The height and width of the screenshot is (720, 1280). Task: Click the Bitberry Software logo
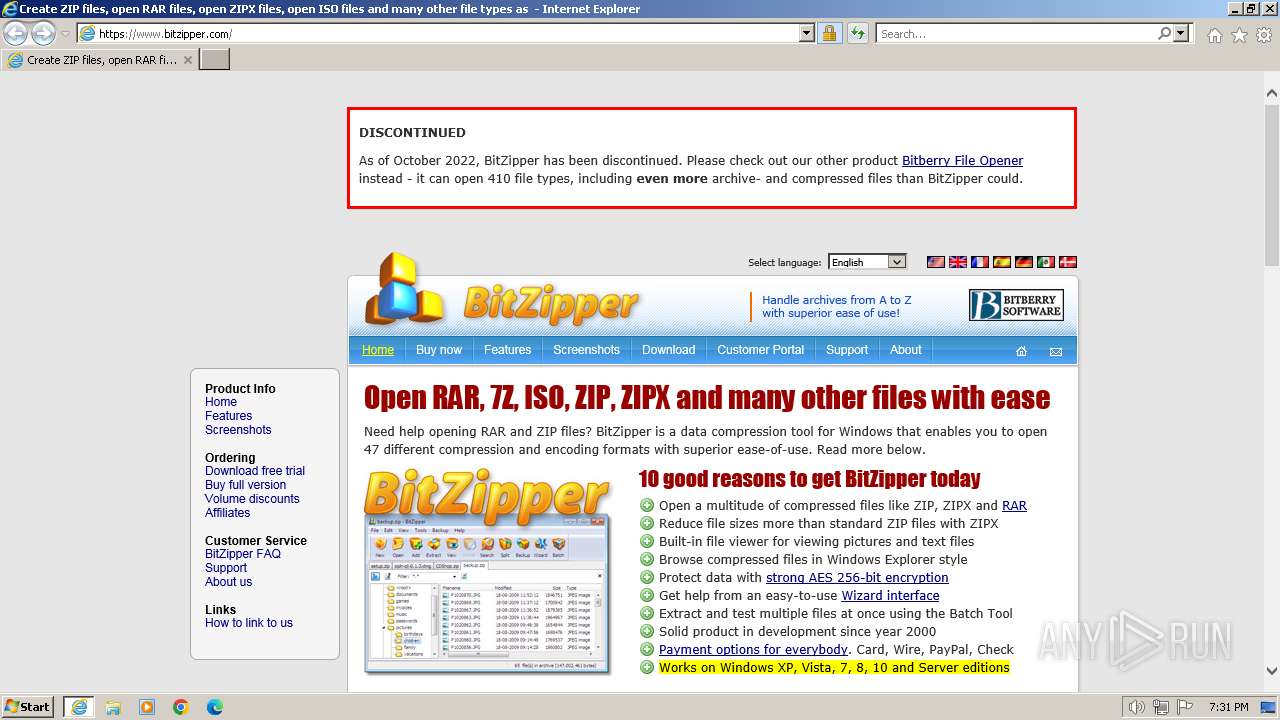point(1015,305)
